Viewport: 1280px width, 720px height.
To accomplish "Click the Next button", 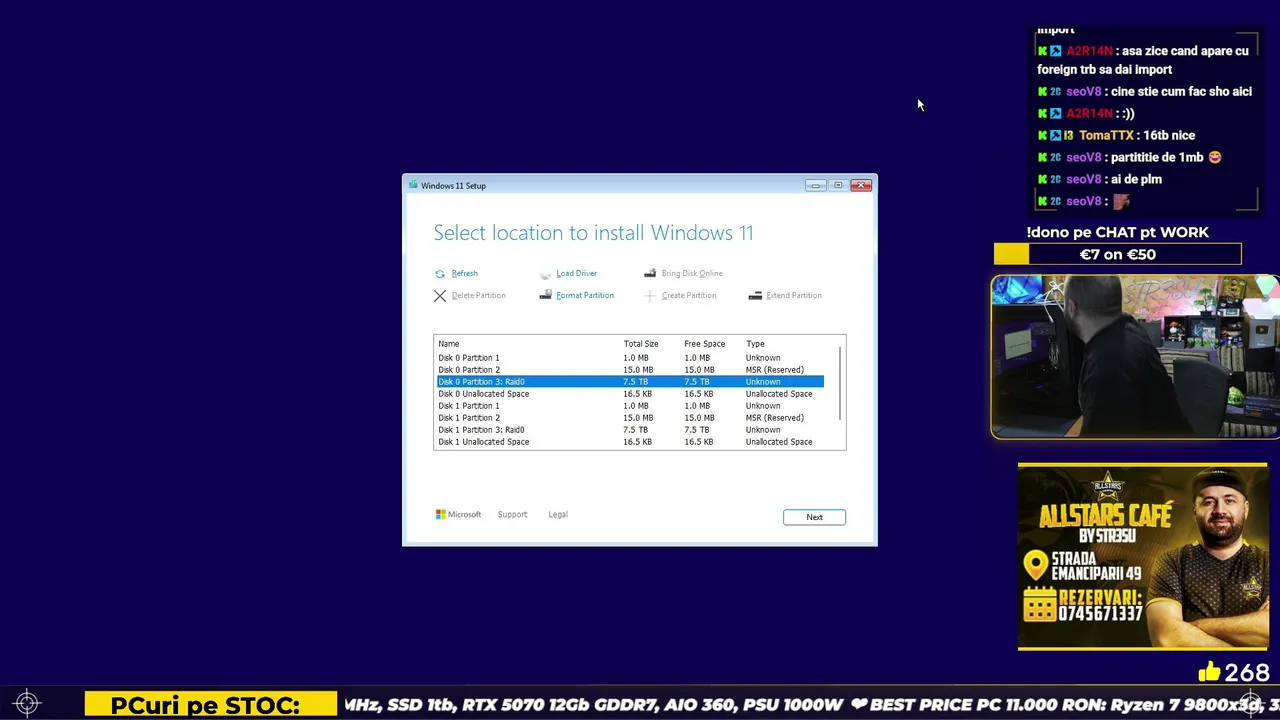I will pos(814,517).
